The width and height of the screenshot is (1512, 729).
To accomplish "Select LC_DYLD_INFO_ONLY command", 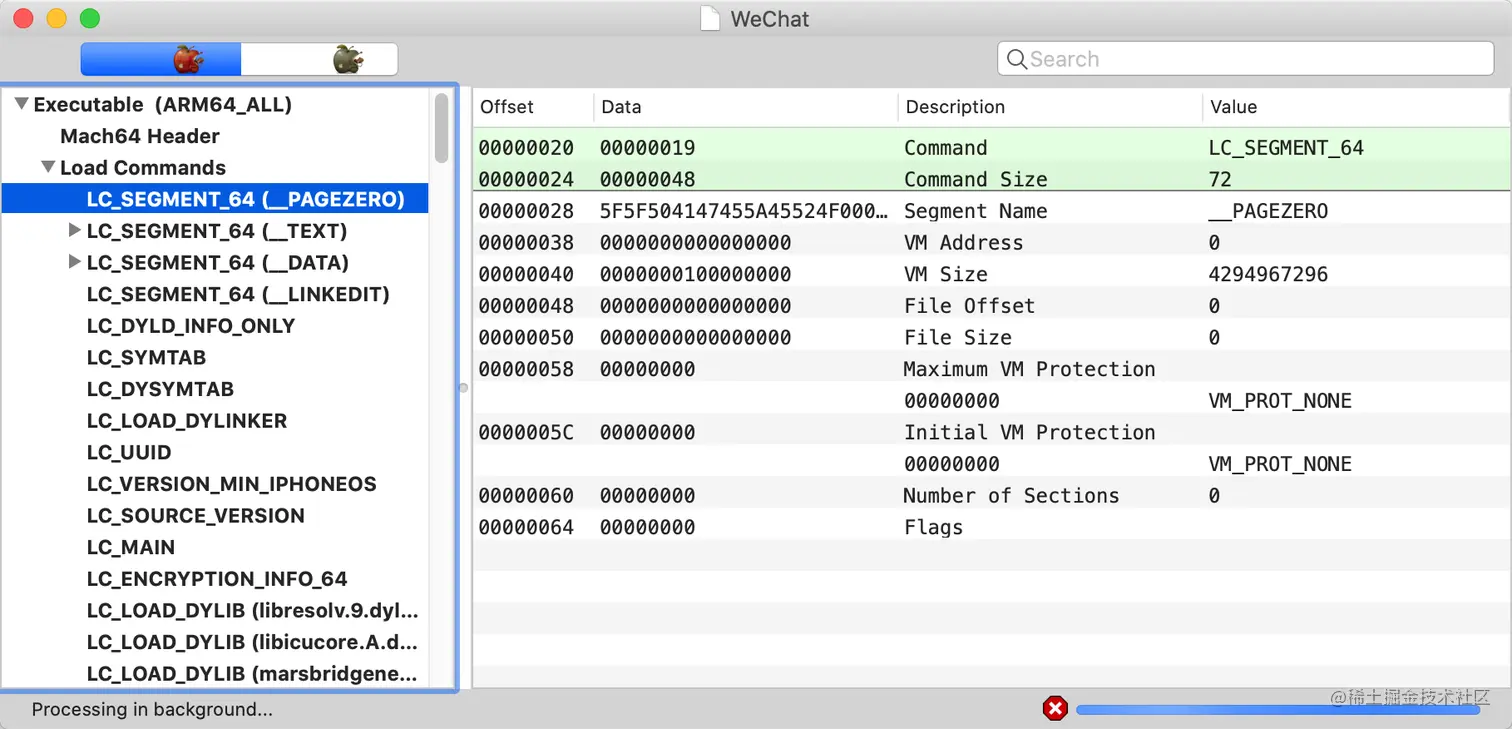I will [191, 326].
